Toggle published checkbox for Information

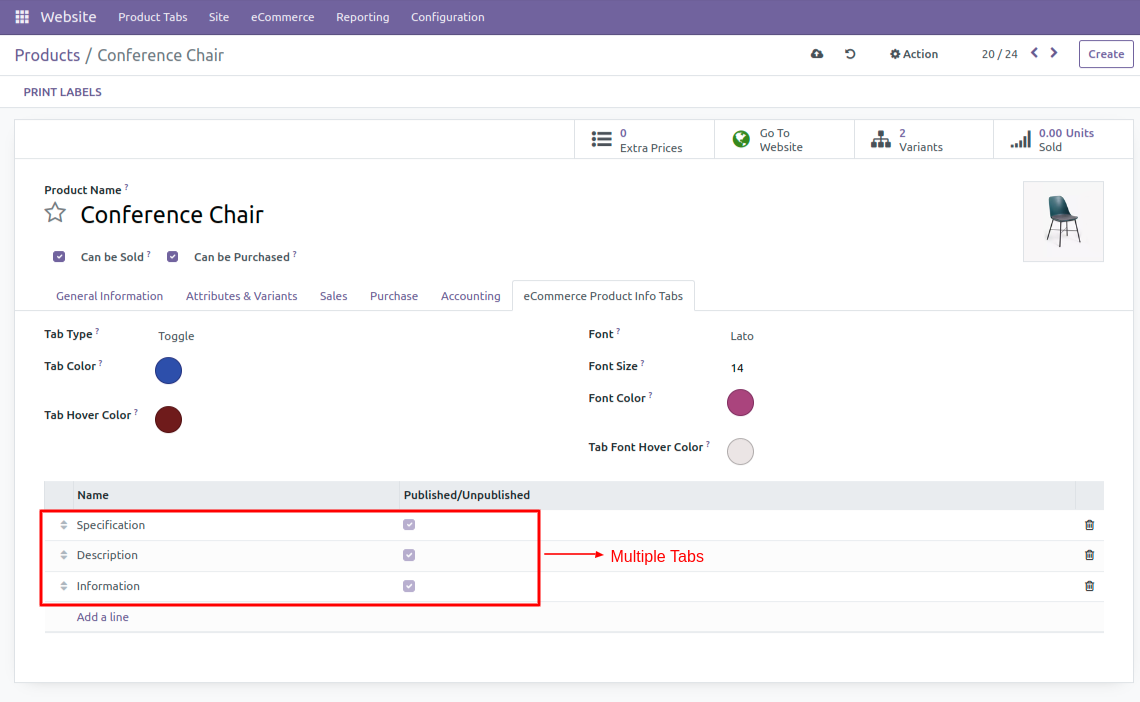click(409, 586)
